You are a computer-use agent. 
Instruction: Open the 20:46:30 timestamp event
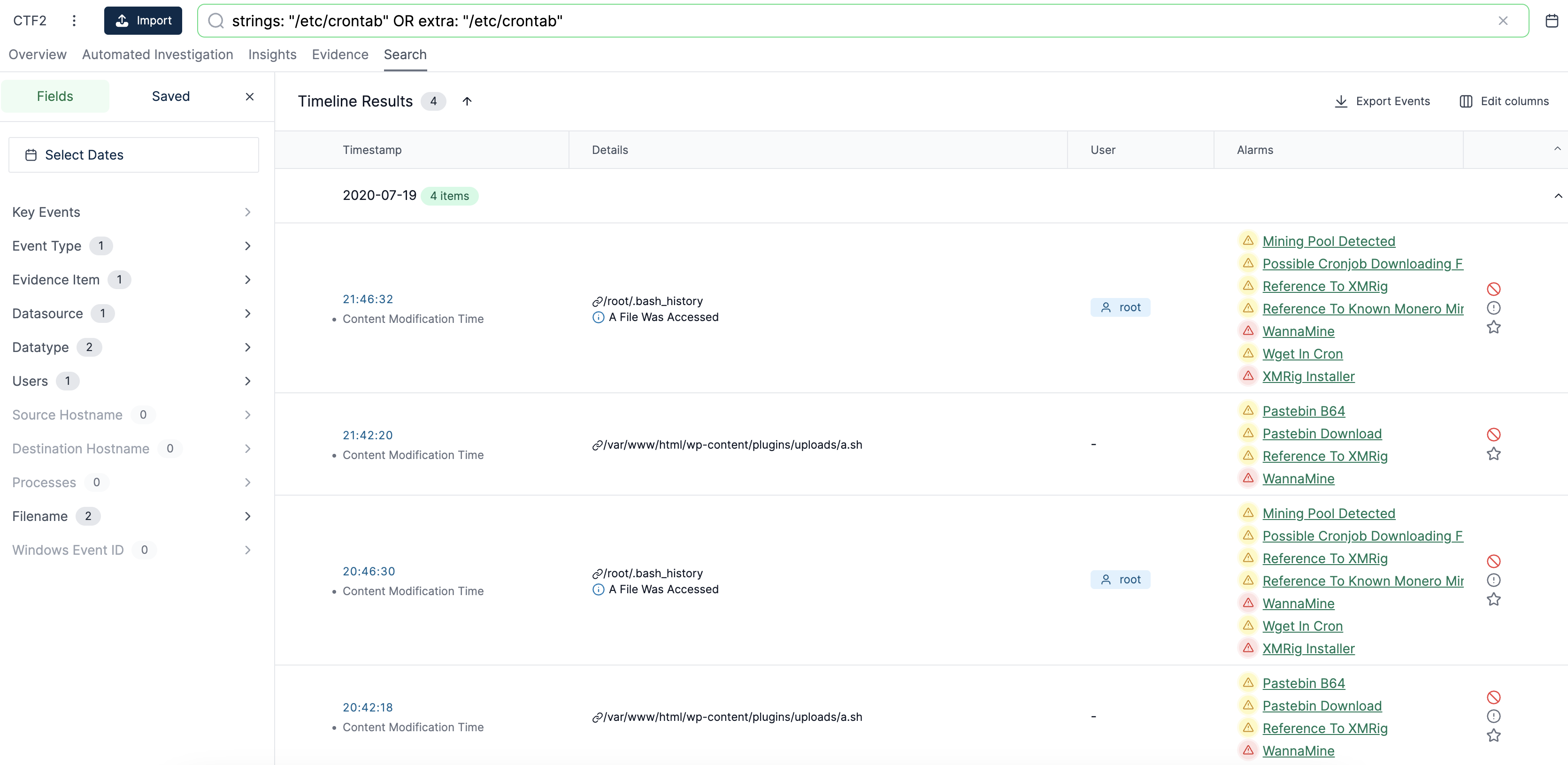[369, 572]
